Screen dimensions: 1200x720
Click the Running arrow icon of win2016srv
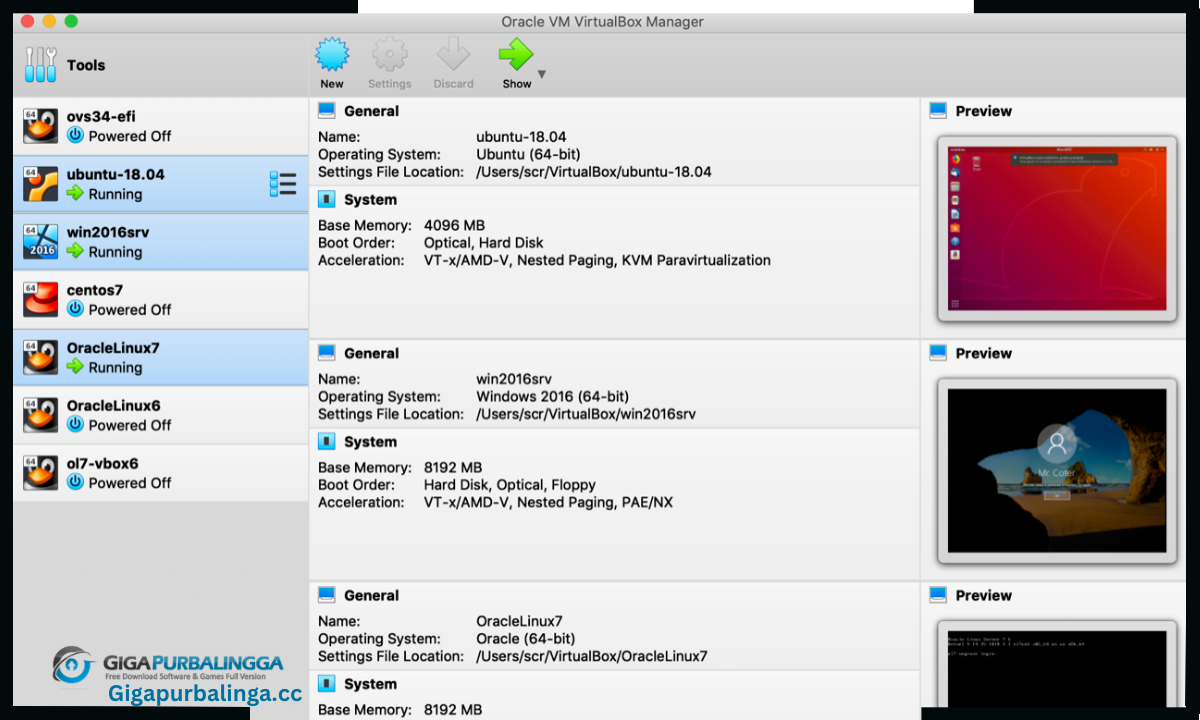75,251
